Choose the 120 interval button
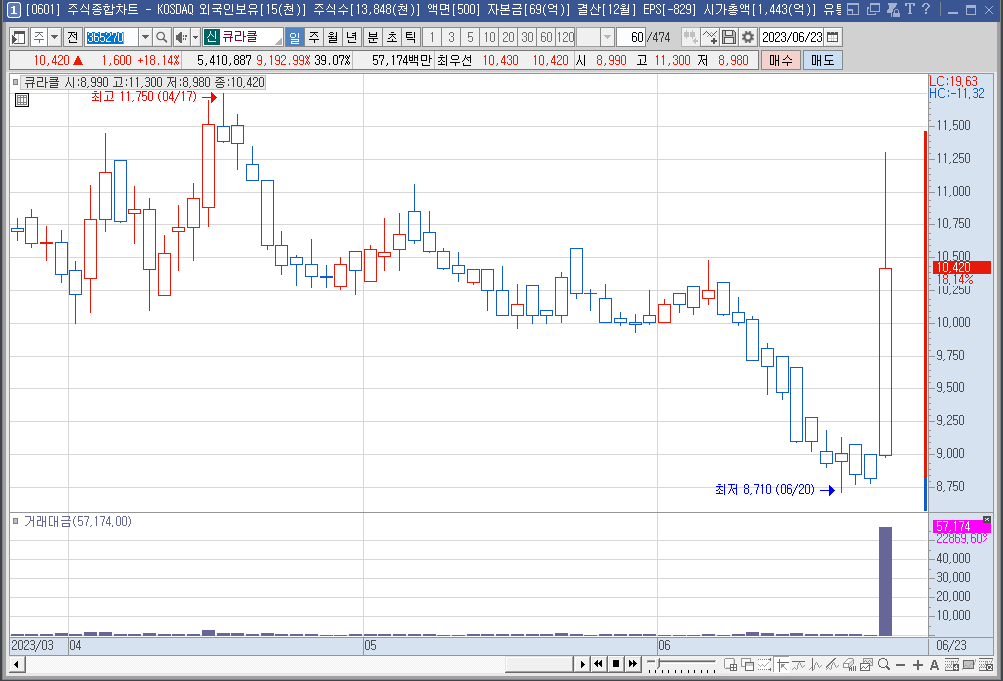The width and height of the screenshot is (1003, 681). 565,38
